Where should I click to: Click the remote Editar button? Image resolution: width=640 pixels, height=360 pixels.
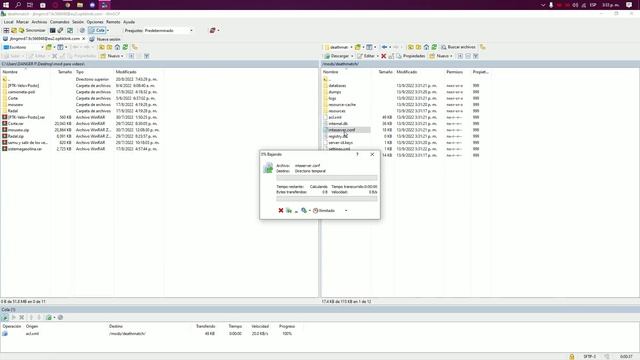pyautogui.click(x=367, y=56)
